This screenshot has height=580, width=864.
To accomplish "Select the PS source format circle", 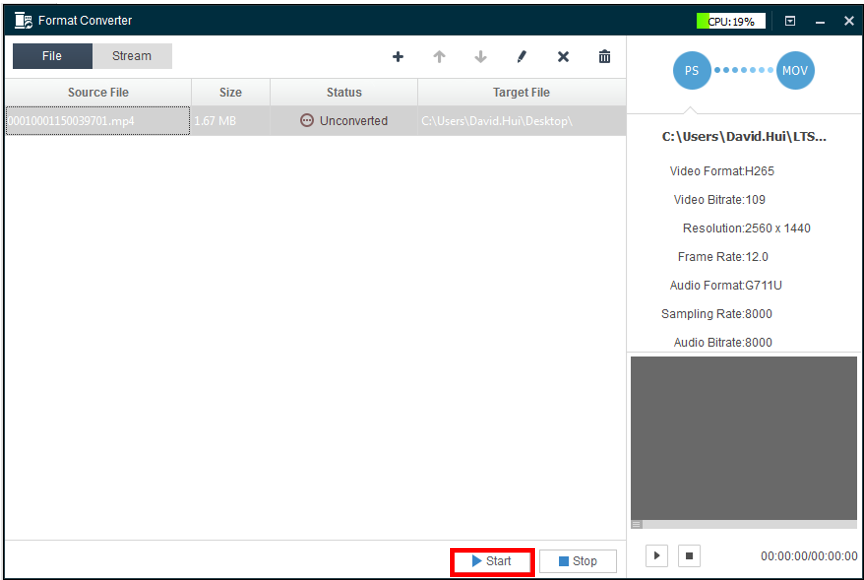I will (x=692, y=71).
